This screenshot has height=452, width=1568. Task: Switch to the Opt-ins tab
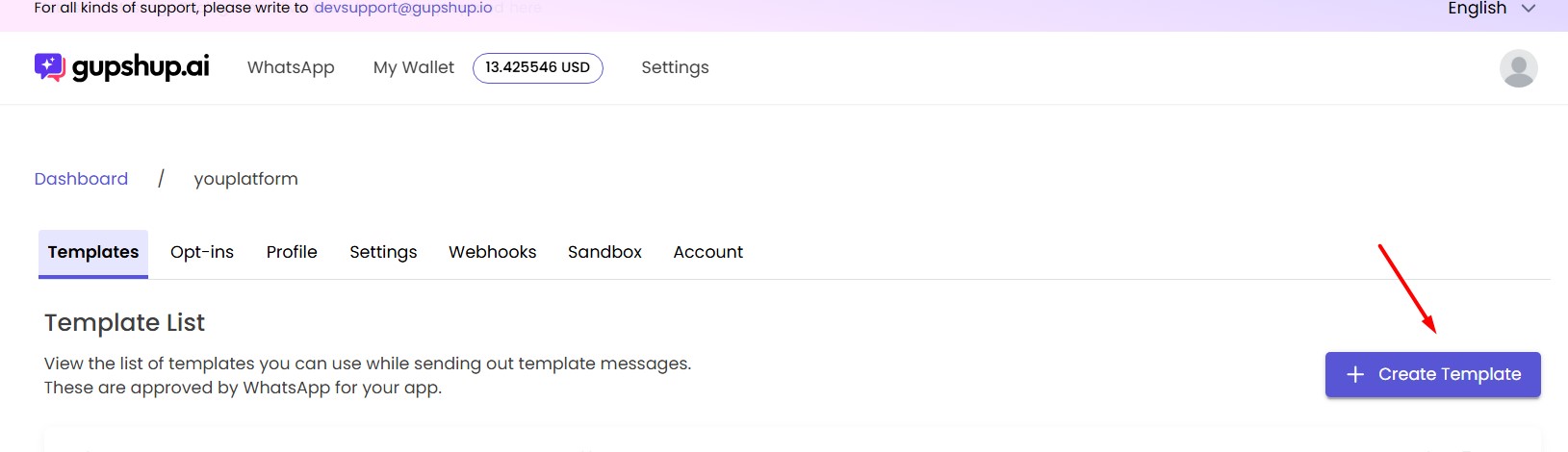tap(202, 252)
